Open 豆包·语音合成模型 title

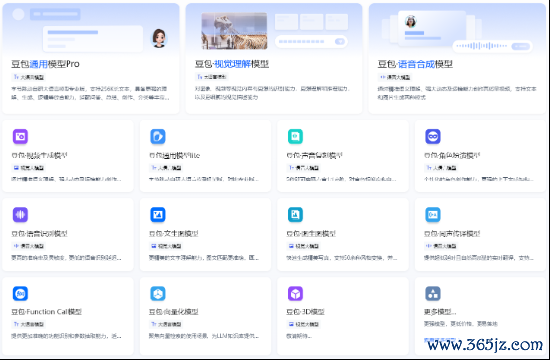(415, 64)
